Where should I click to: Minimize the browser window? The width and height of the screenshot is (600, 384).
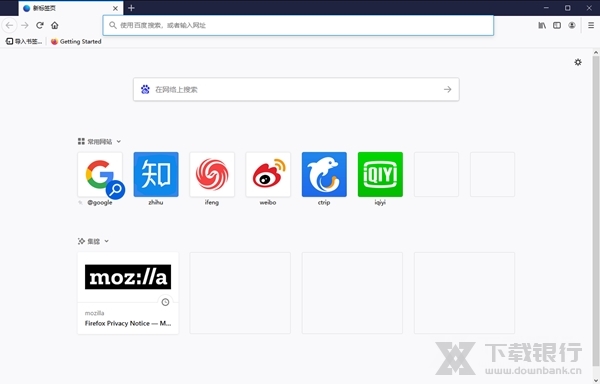546,8
